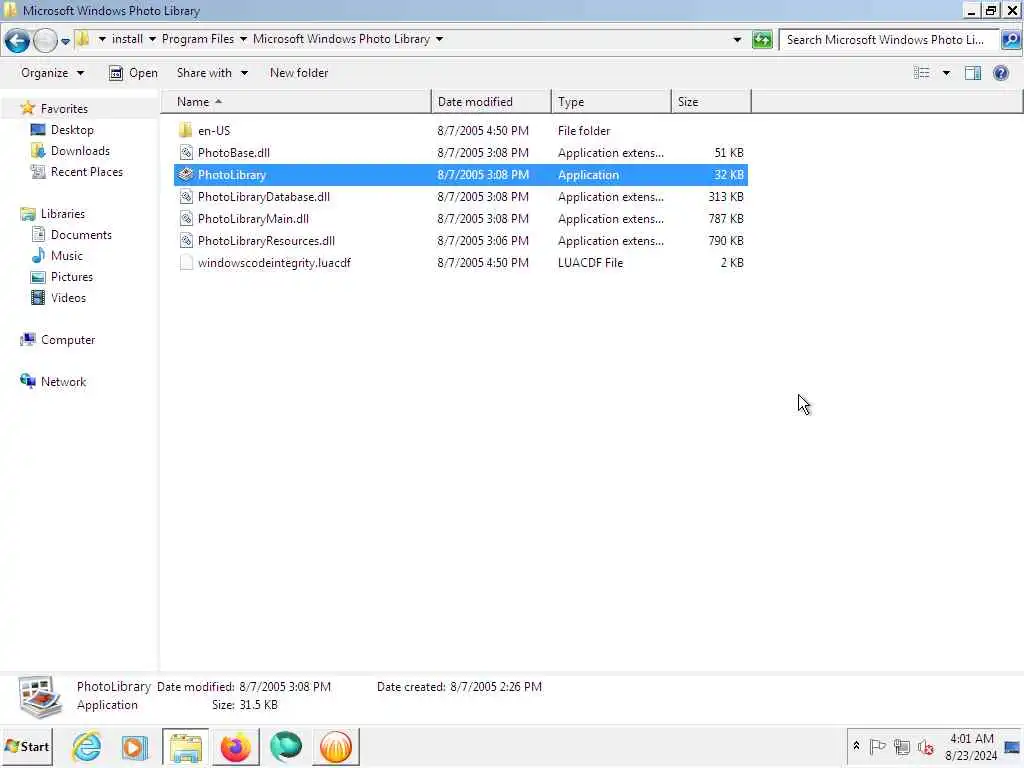Click the network tray icon
This screenshot has width=1024, height=768.
click(x=902, y=746)
